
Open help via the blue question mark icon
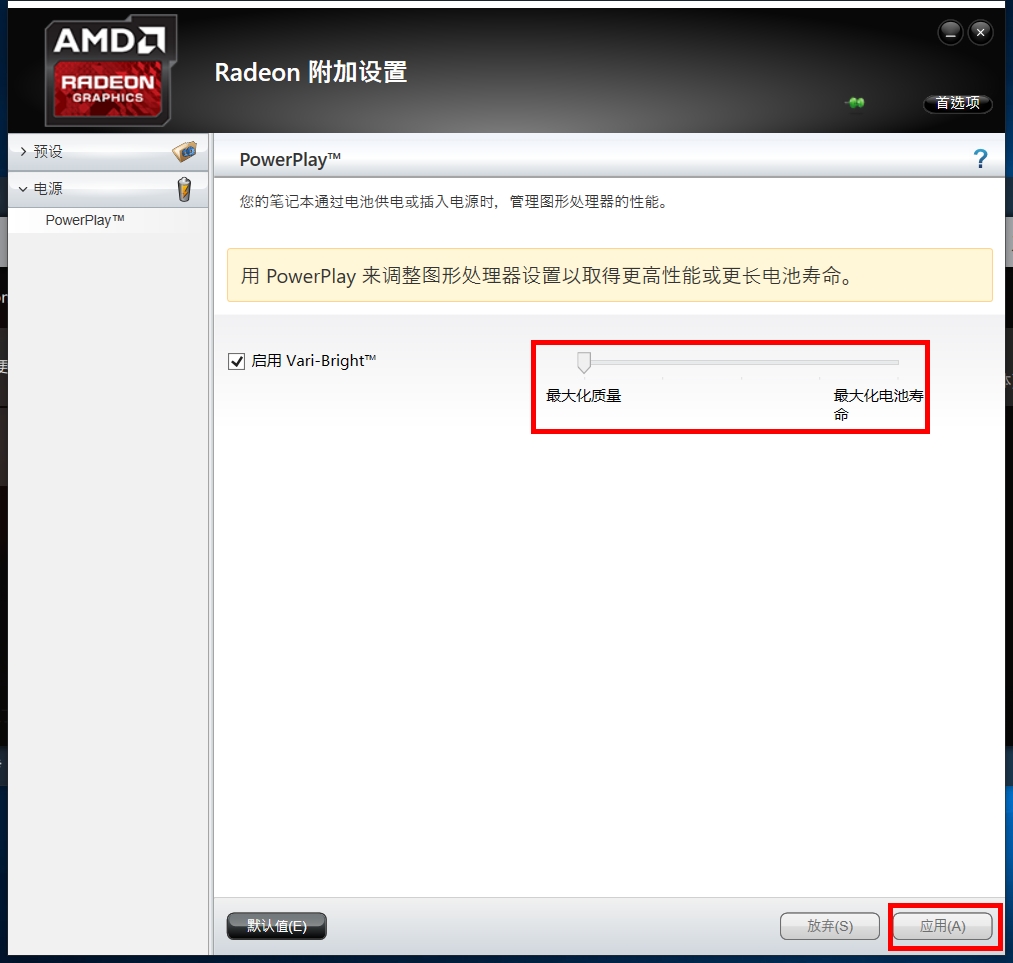980,158
